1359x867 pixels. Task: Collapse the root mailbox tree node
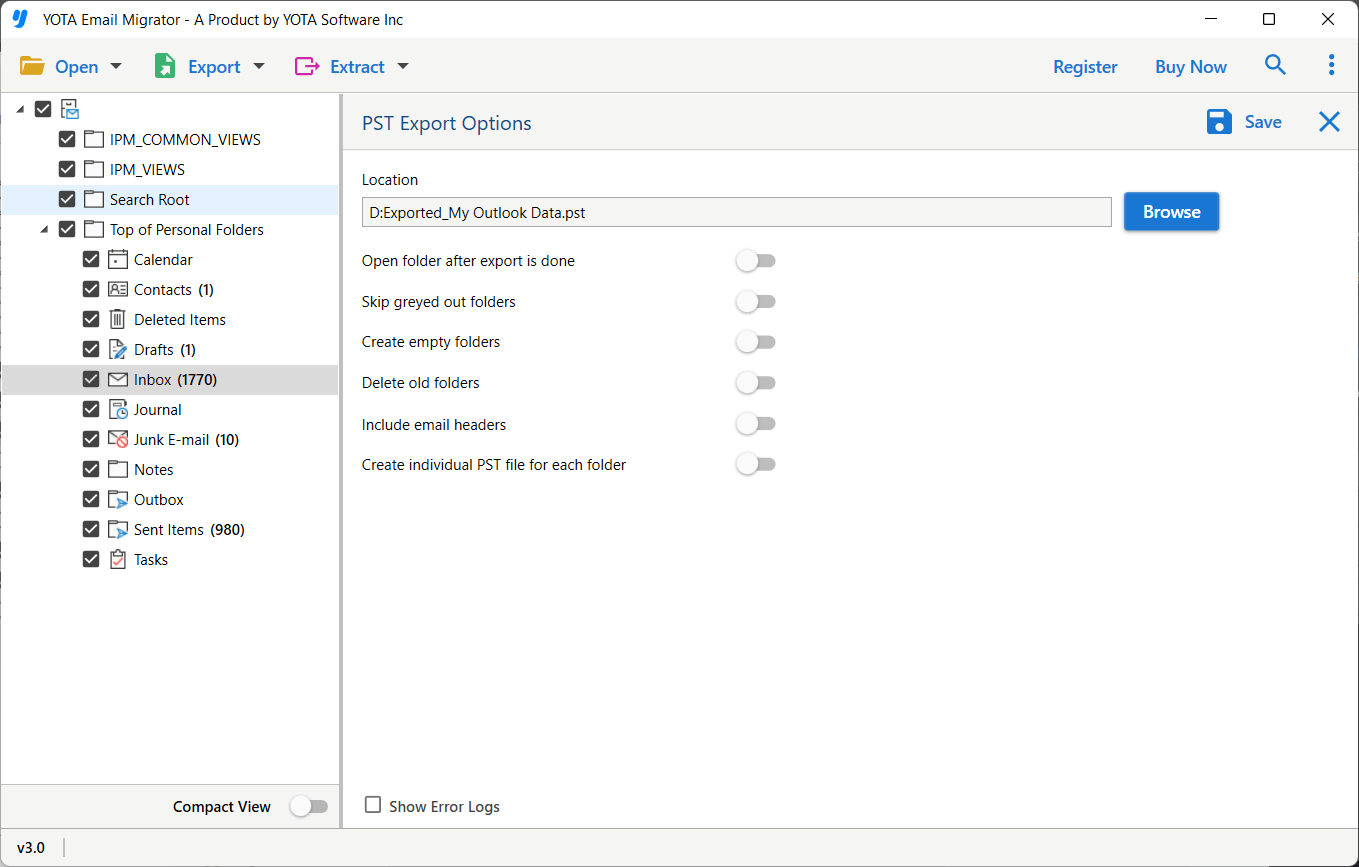tap(21, 110)
